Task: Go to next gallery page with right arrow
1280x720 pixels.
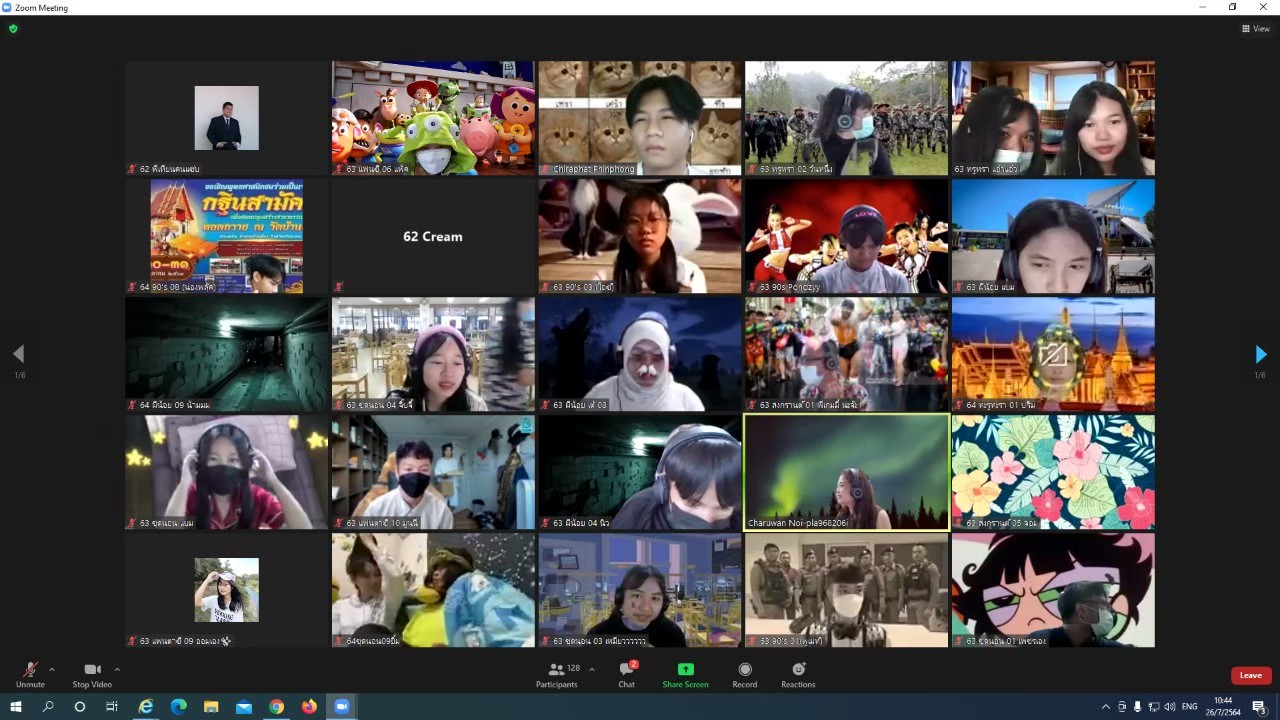Action: [x=1260, y=354]
